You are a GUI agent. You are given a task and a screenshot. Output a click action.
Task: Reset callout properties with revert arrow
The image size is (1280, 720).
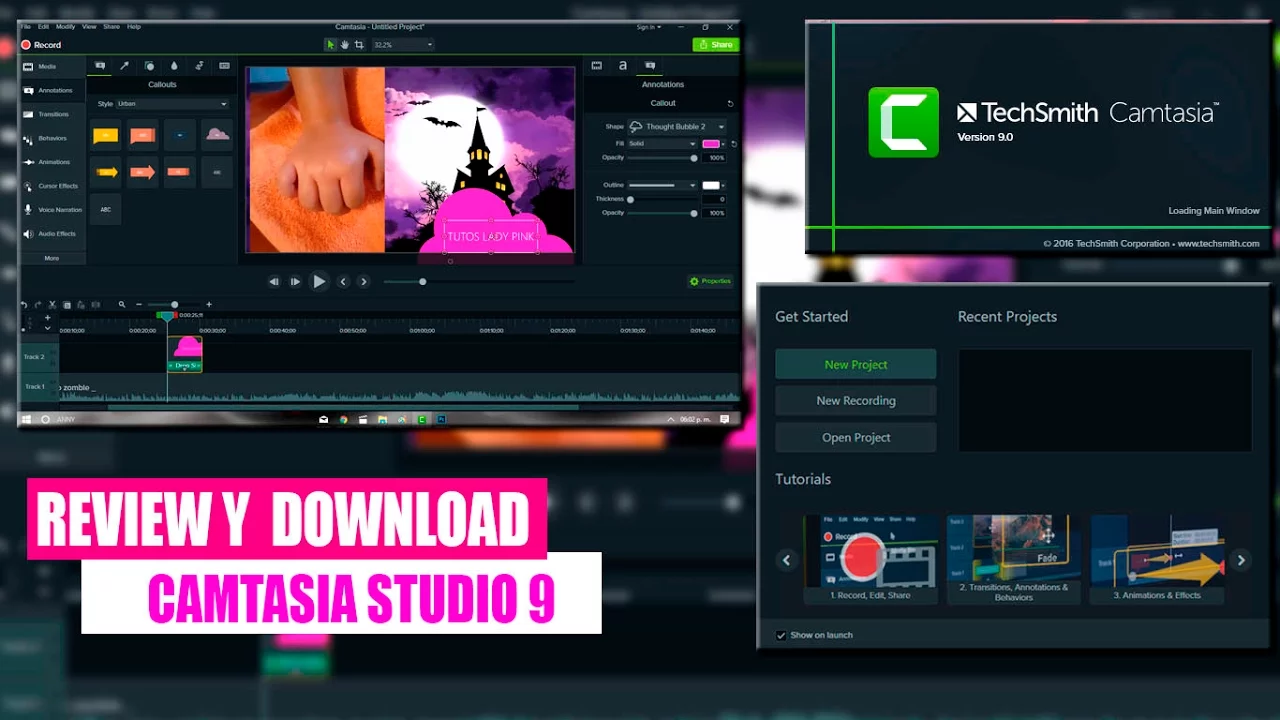point(730,103)
